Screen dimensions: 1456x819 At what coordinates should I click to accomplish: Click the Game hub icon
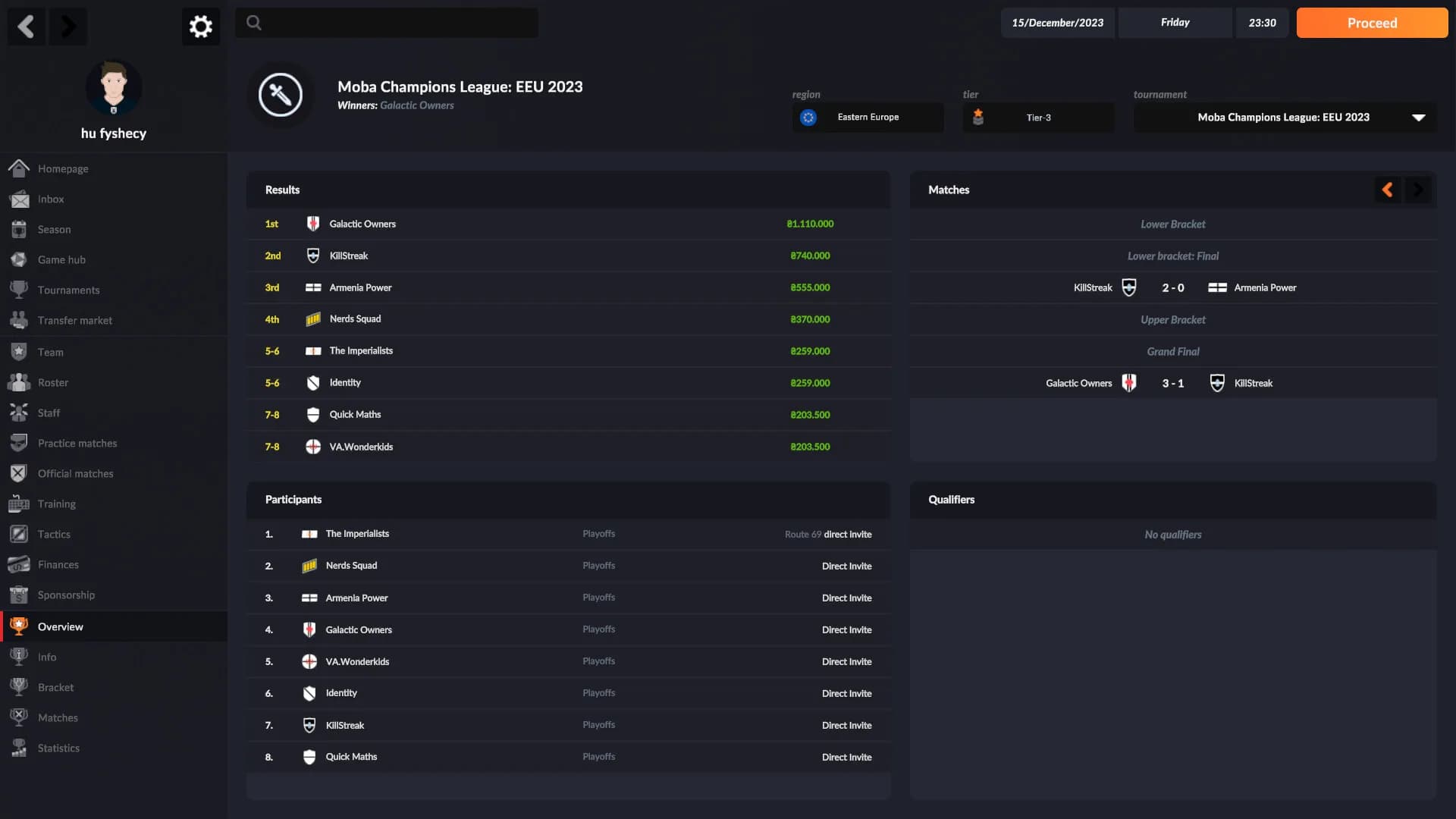pos(19,259)
